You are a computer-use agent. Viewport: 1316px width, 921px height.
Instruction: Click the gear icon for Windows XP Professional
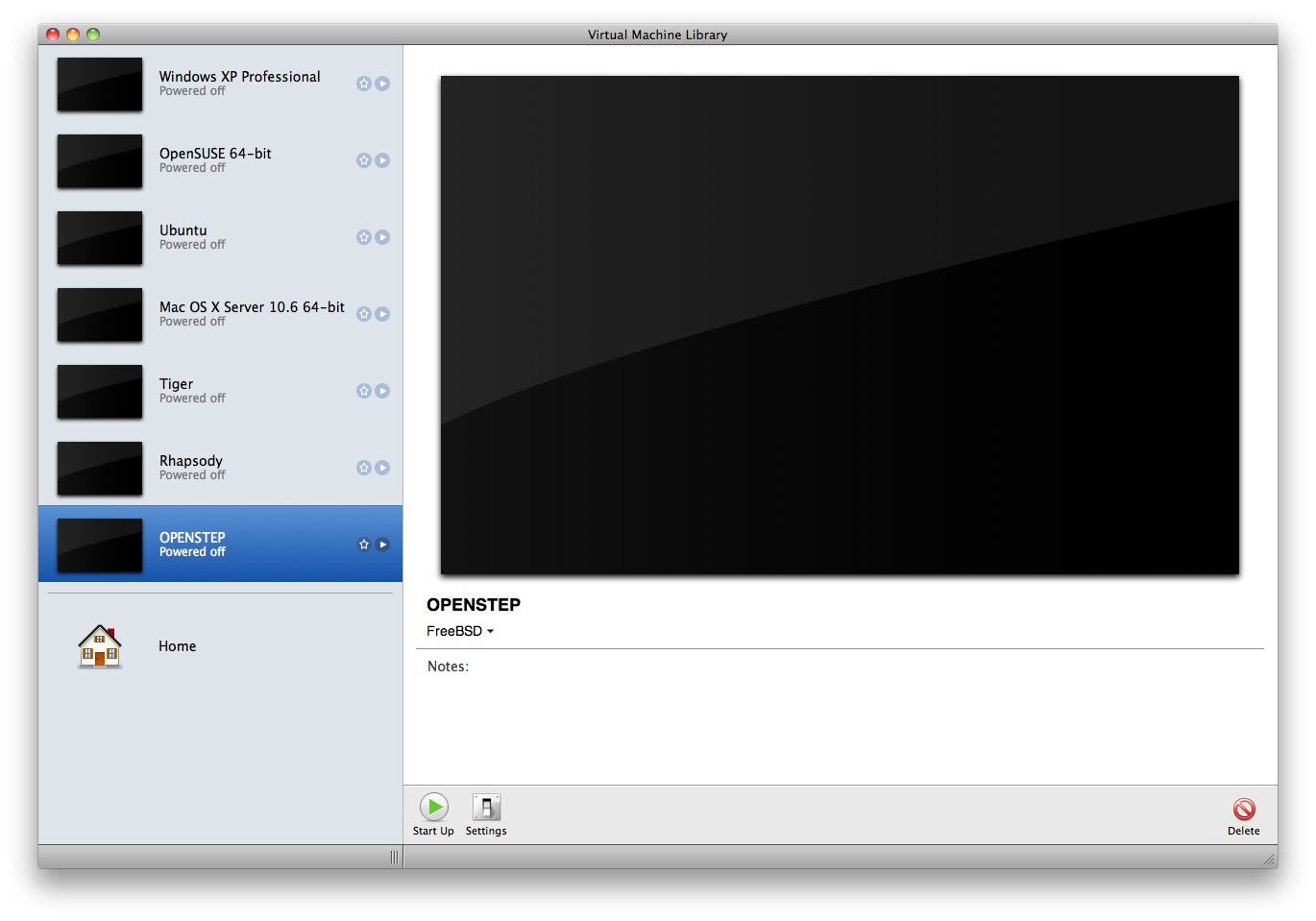[x=364, y=84]
